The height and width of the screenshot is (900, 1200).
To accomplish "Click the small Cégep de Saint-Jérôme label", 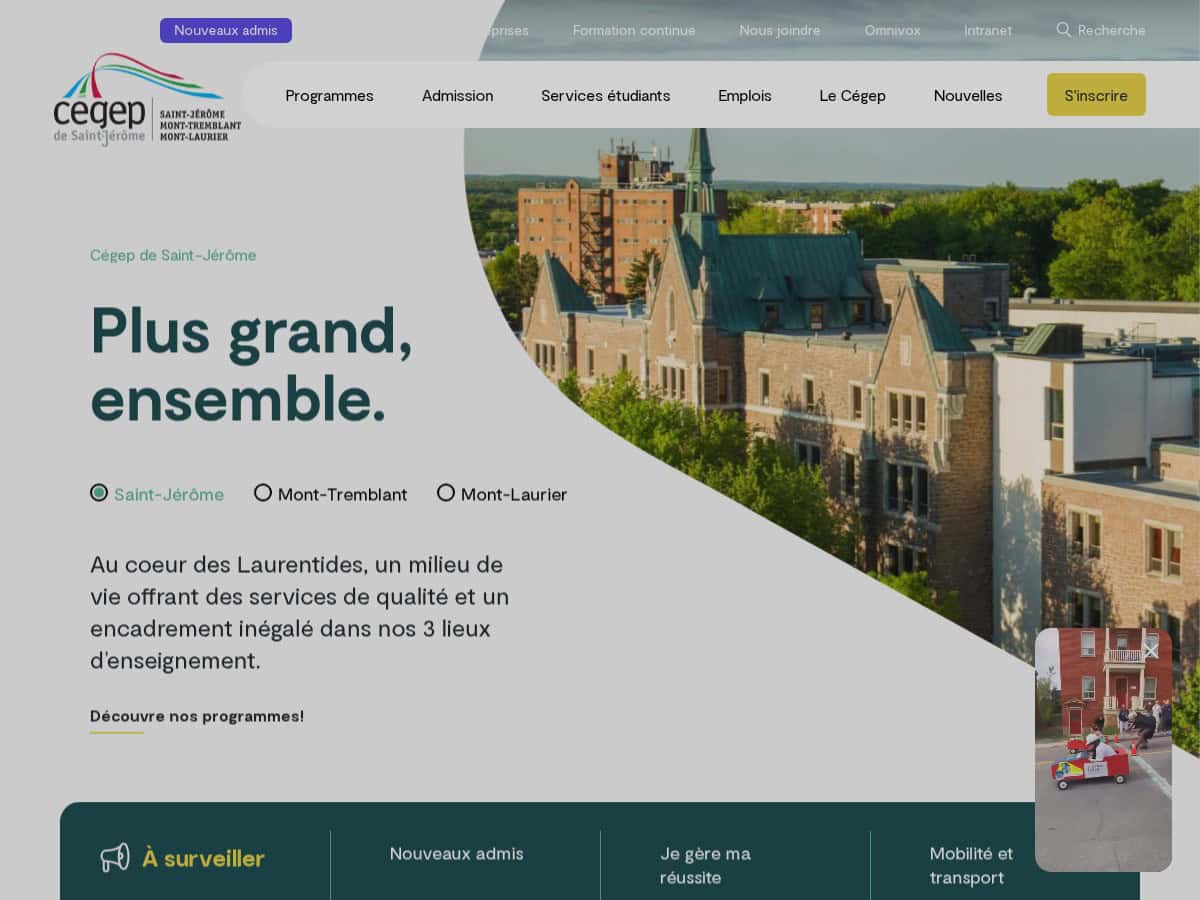I will click(x=173, y=255).
